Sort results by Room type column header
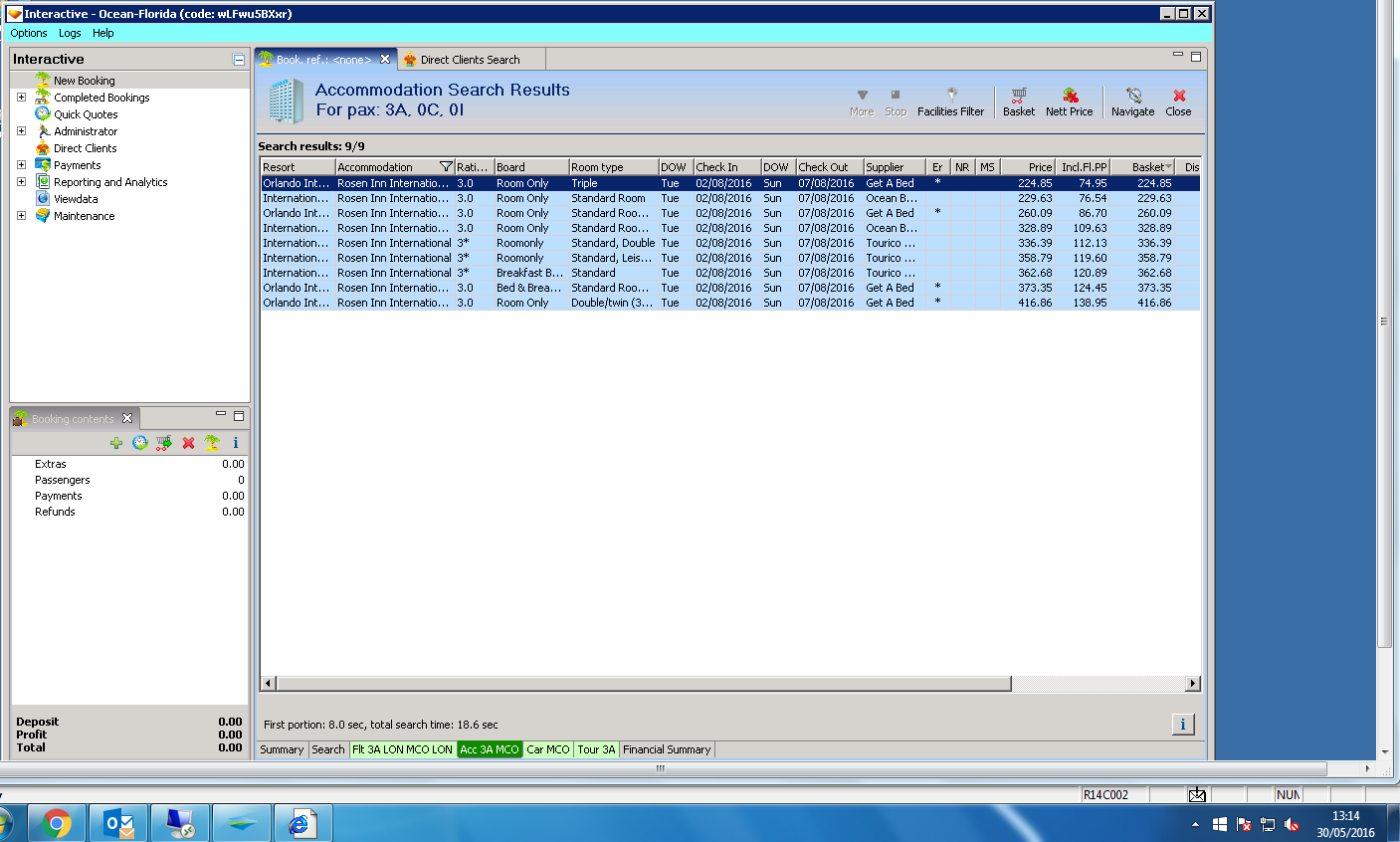Screen dimensions: 1400x842 (x=613, y=166)
